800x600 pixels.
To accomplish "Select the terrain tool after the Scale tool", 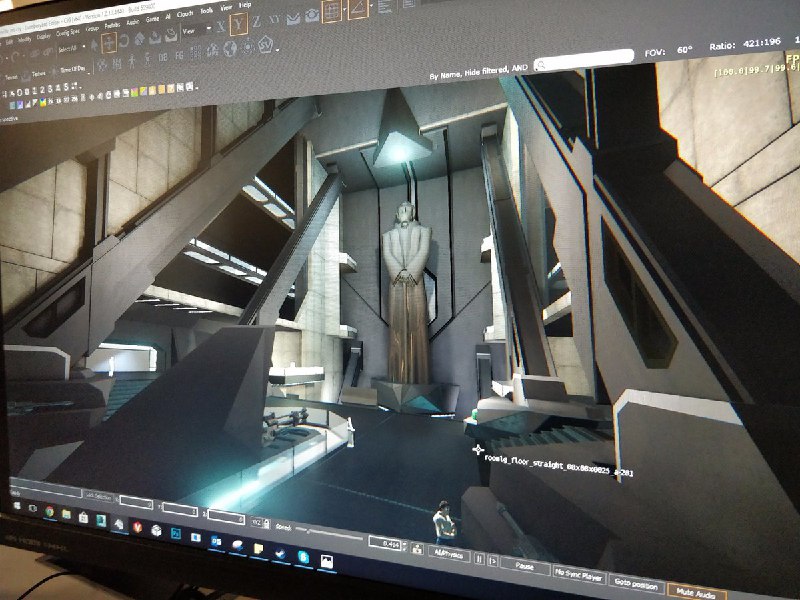I will point(155,38).
